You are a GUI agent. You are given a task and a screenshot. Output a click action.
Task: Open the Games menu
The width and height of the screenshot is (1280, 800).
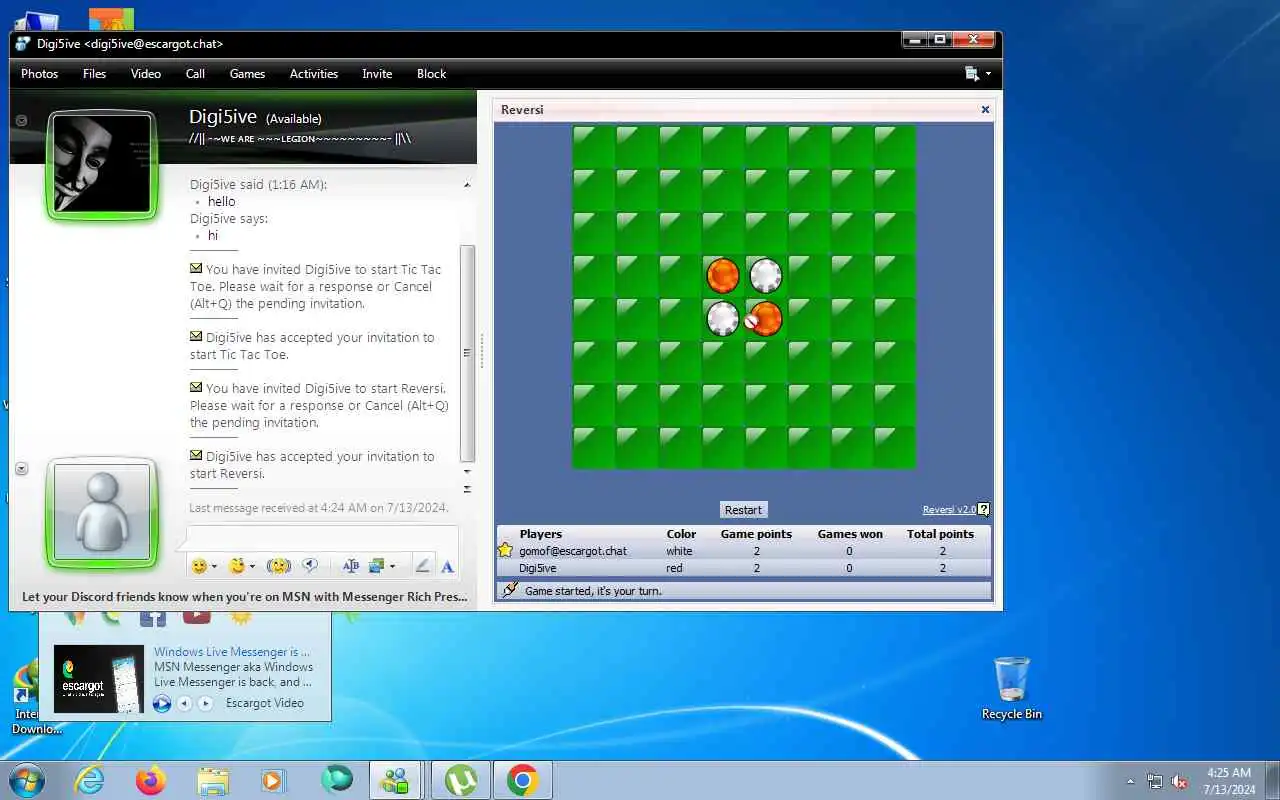[247, 74]
